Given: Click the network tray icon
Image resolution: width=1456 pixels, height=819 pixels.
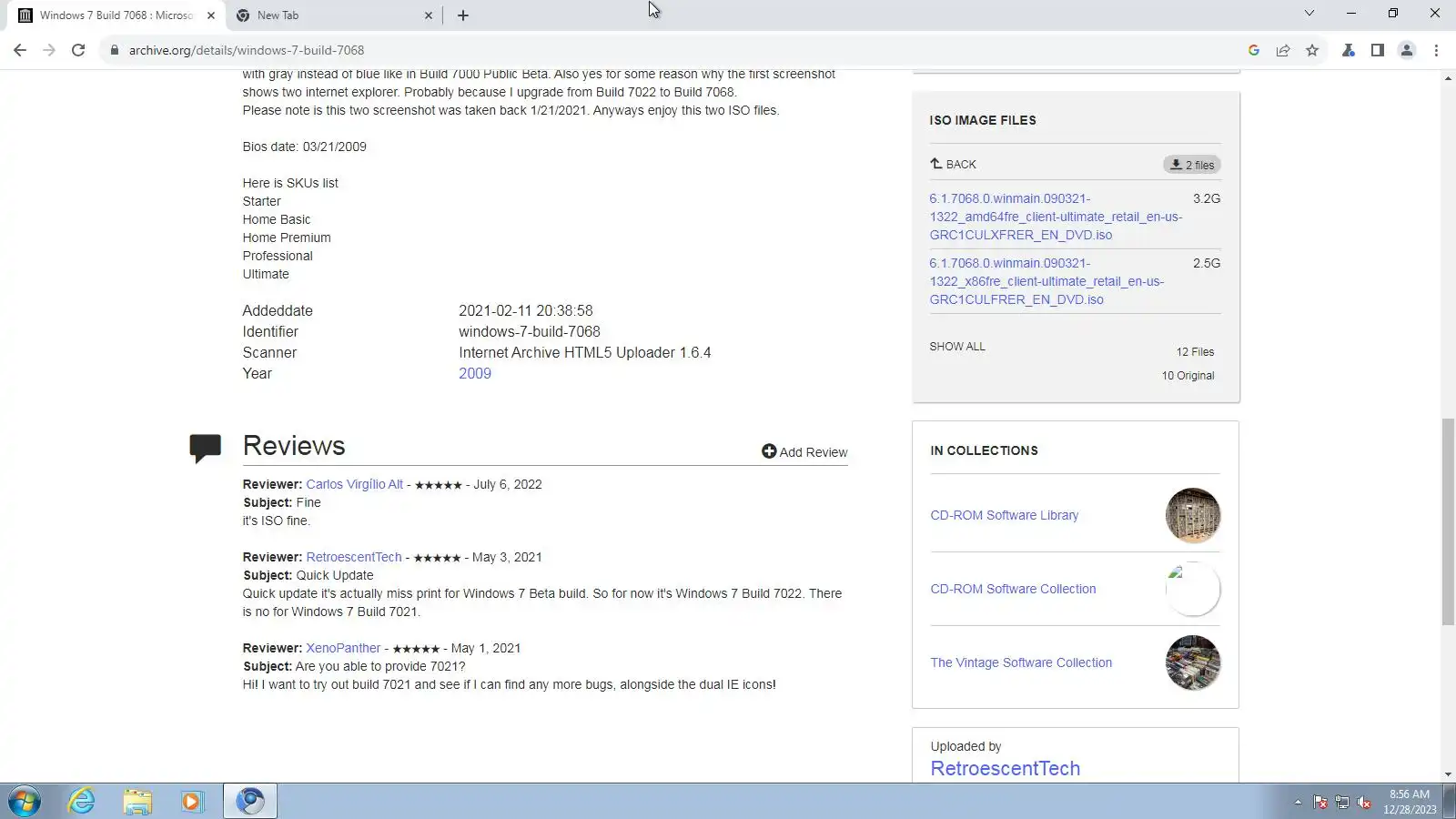Looking at the screenshot, I should point(1341,802).
